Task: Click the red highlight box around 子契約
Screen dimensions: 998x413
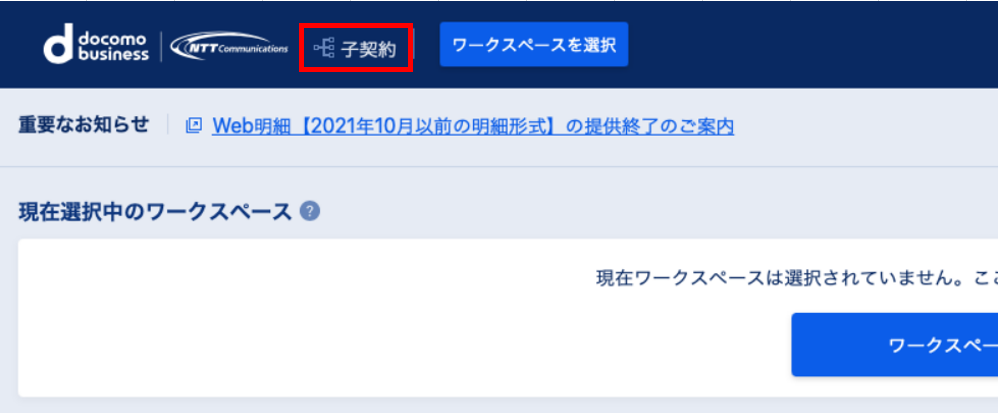Action: click(x=356, y=48)
